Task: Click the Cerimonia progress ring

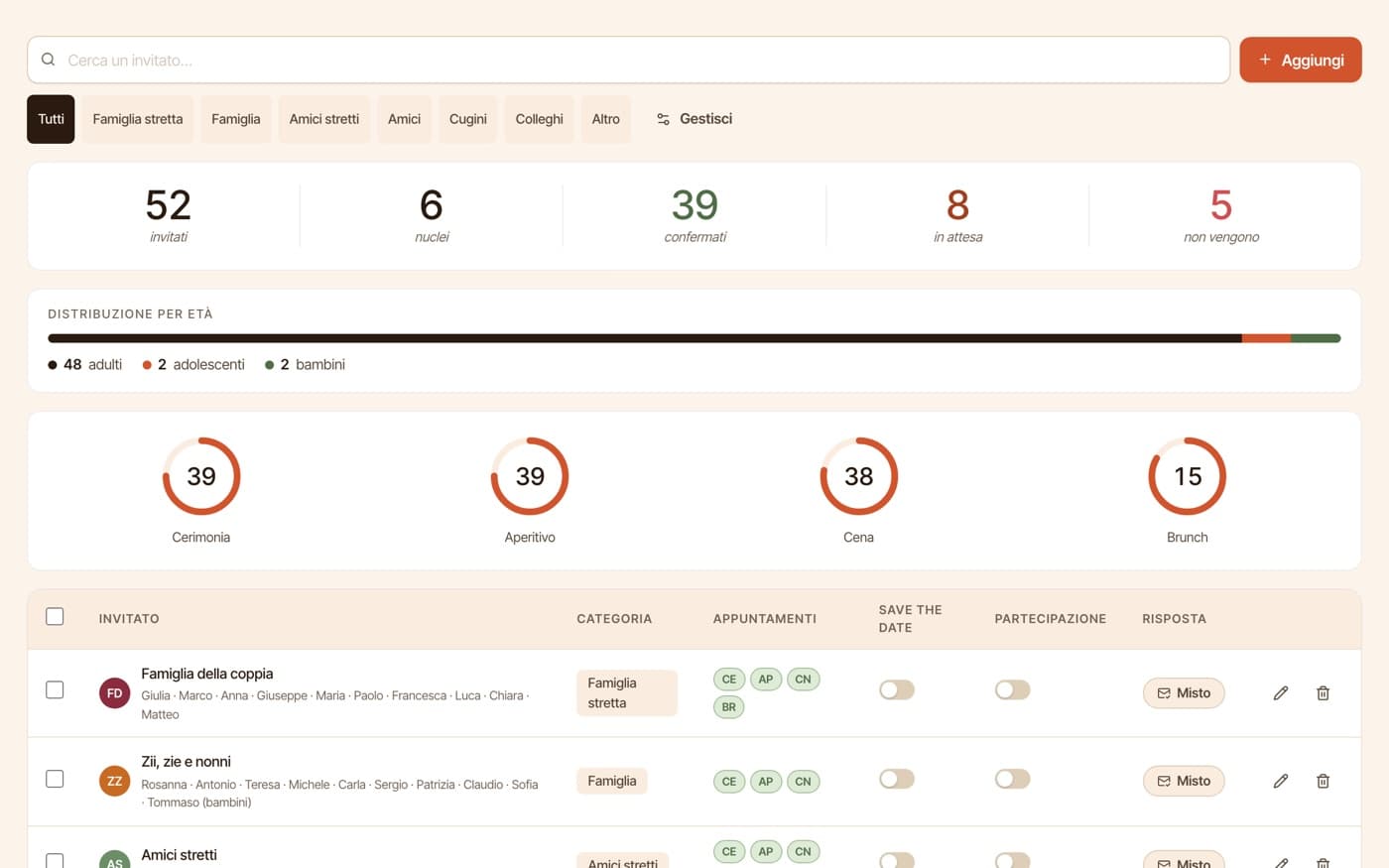Action: point(201,476)
